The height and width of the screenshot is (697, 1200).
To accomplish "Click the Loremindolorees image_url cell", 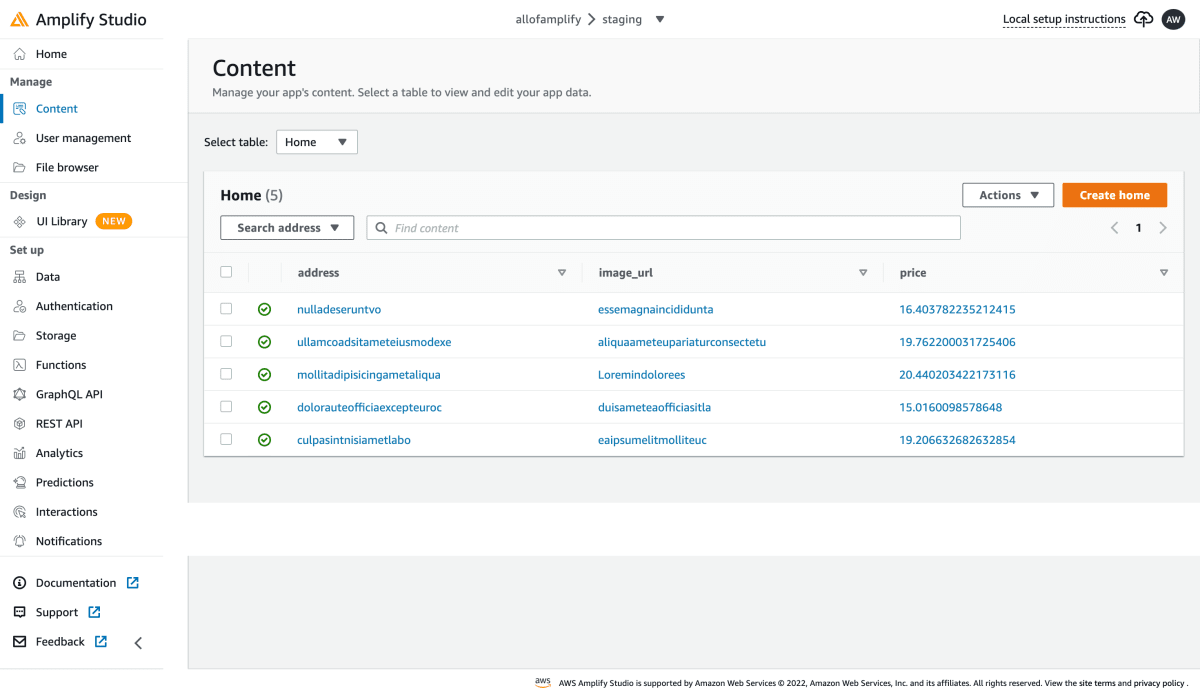I will (x=641, y=375).
